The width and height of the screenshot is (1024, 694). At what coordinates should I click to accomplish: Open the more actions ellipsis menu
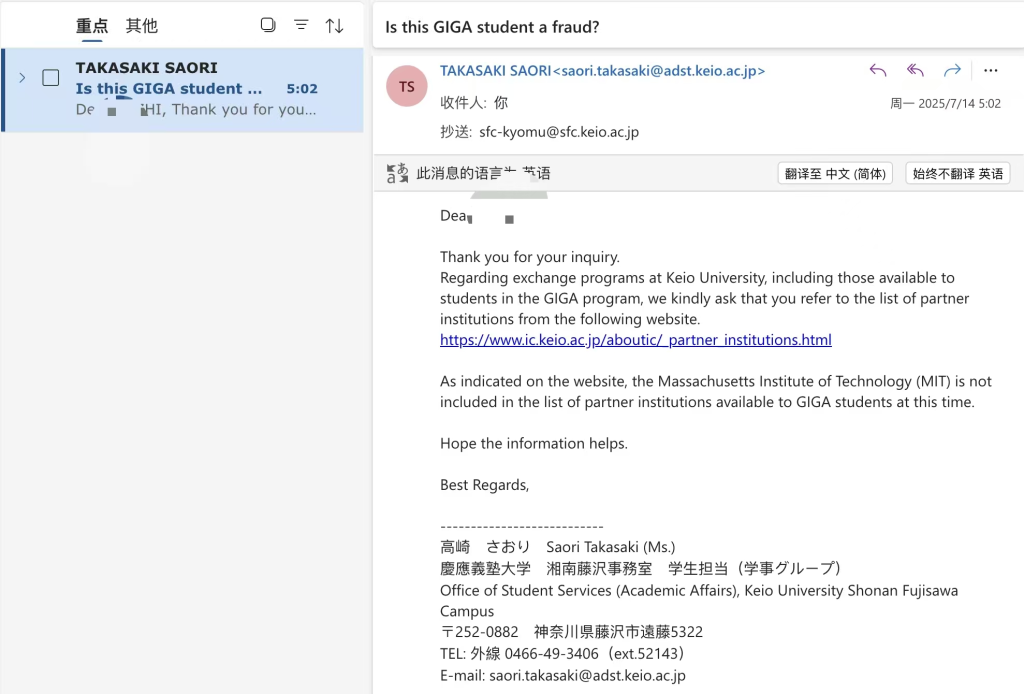(991, 70)
